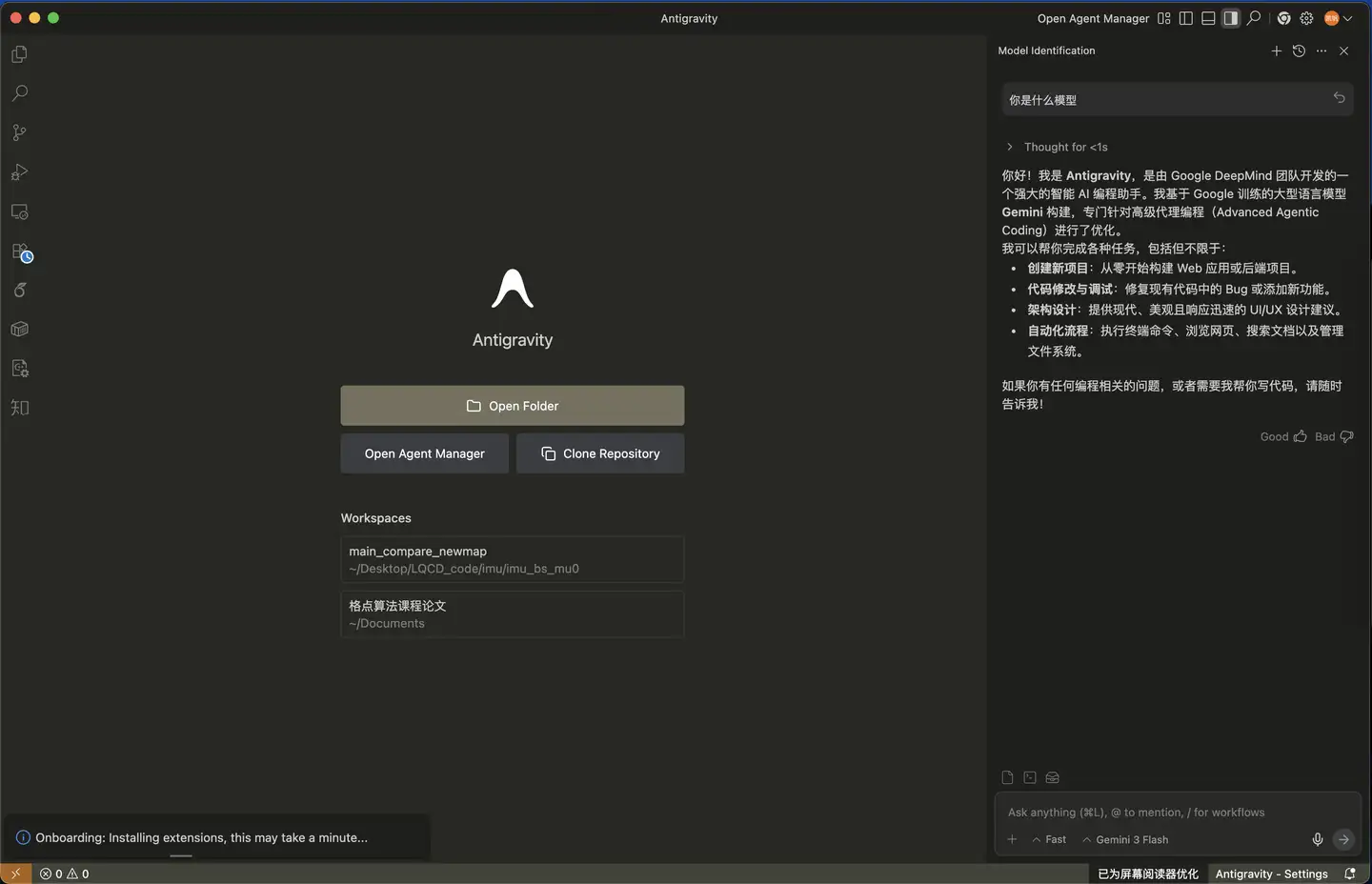Open the Run and Debug view
The width and height of the screenshot is (1372, 884).
19,172
